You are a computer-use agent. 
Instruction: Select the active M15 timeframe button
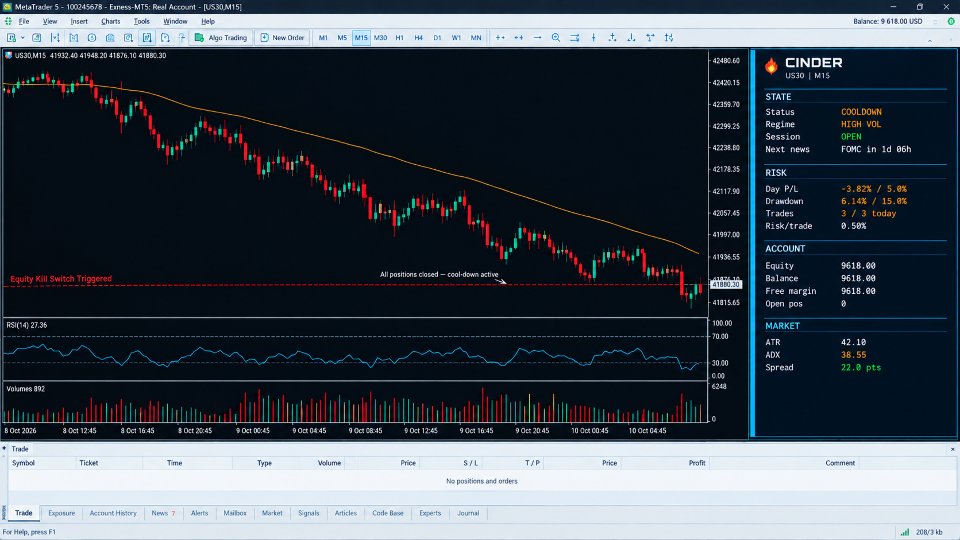[361, 38]
